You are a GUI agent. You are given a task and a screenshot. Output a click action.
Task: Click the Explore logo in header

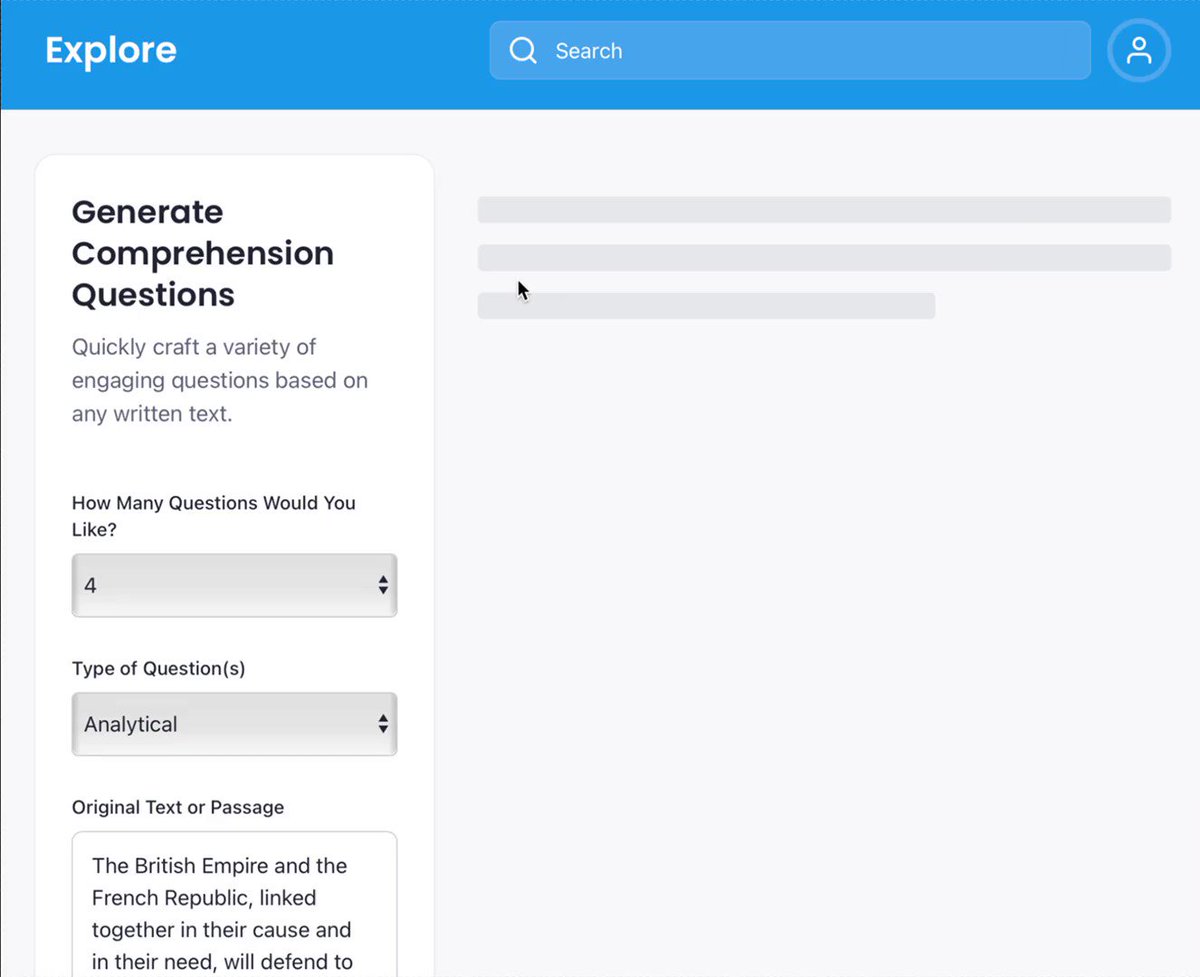pyautogui.click(x=111, y=50)
